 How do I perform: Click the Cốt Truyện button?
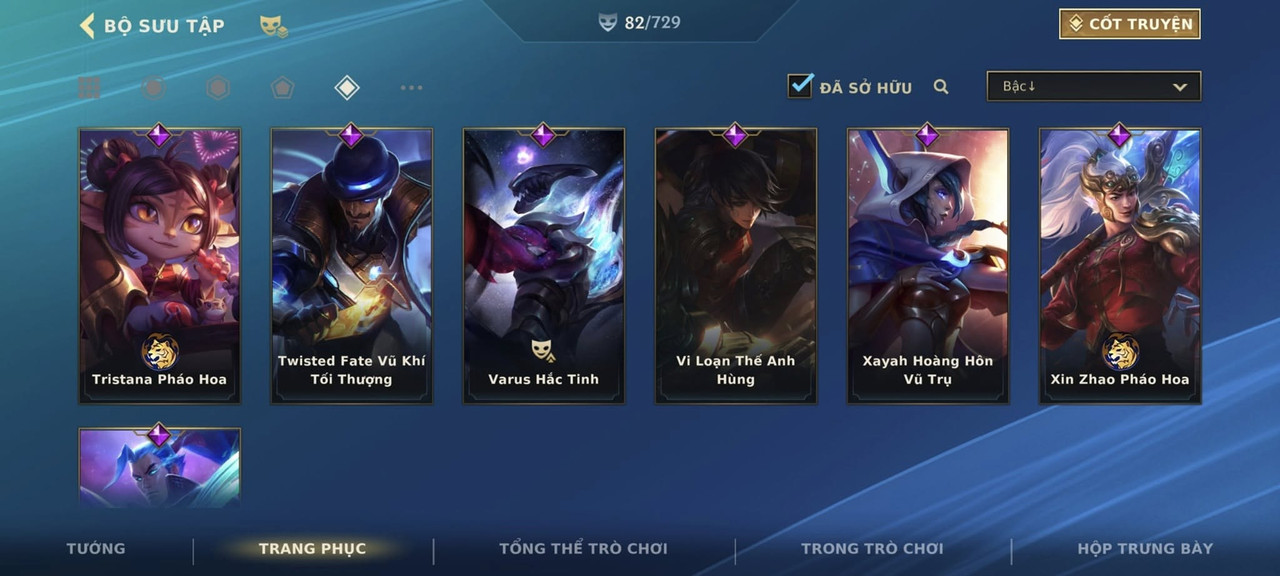click(x=1130, y=24)
